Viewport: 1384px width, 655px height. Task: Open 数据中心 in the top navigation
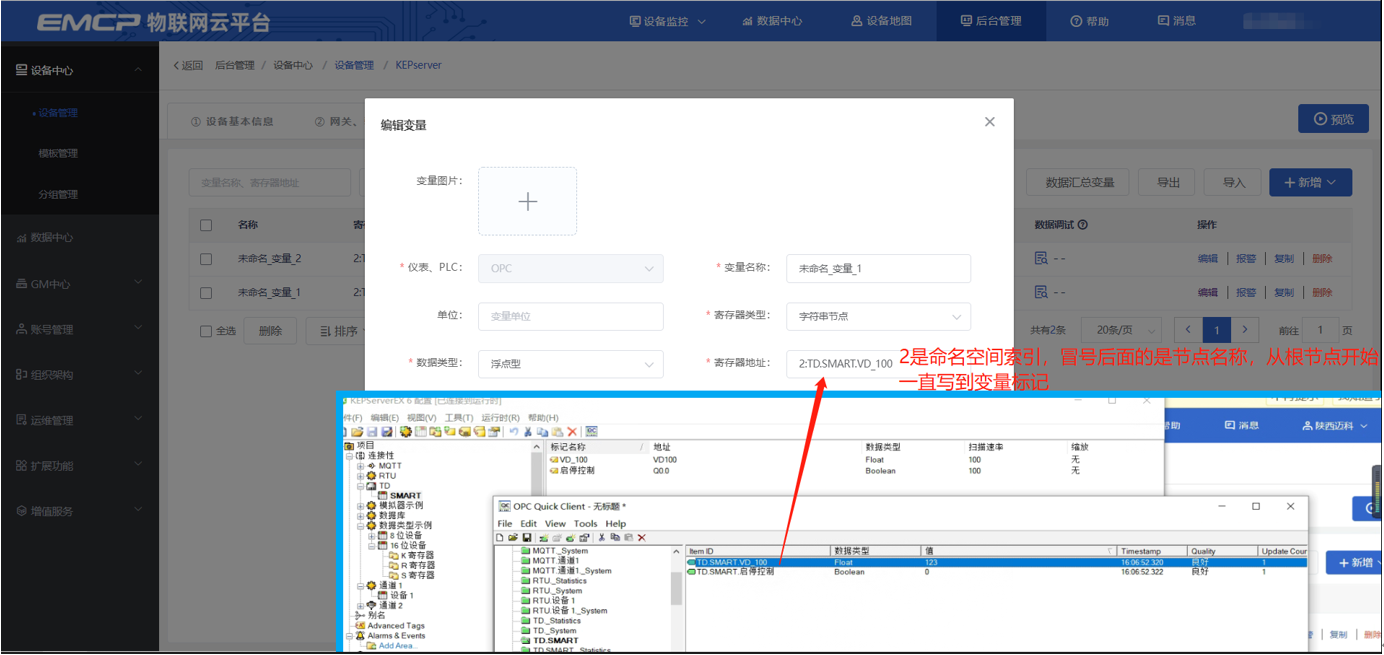tap(772, 20)
